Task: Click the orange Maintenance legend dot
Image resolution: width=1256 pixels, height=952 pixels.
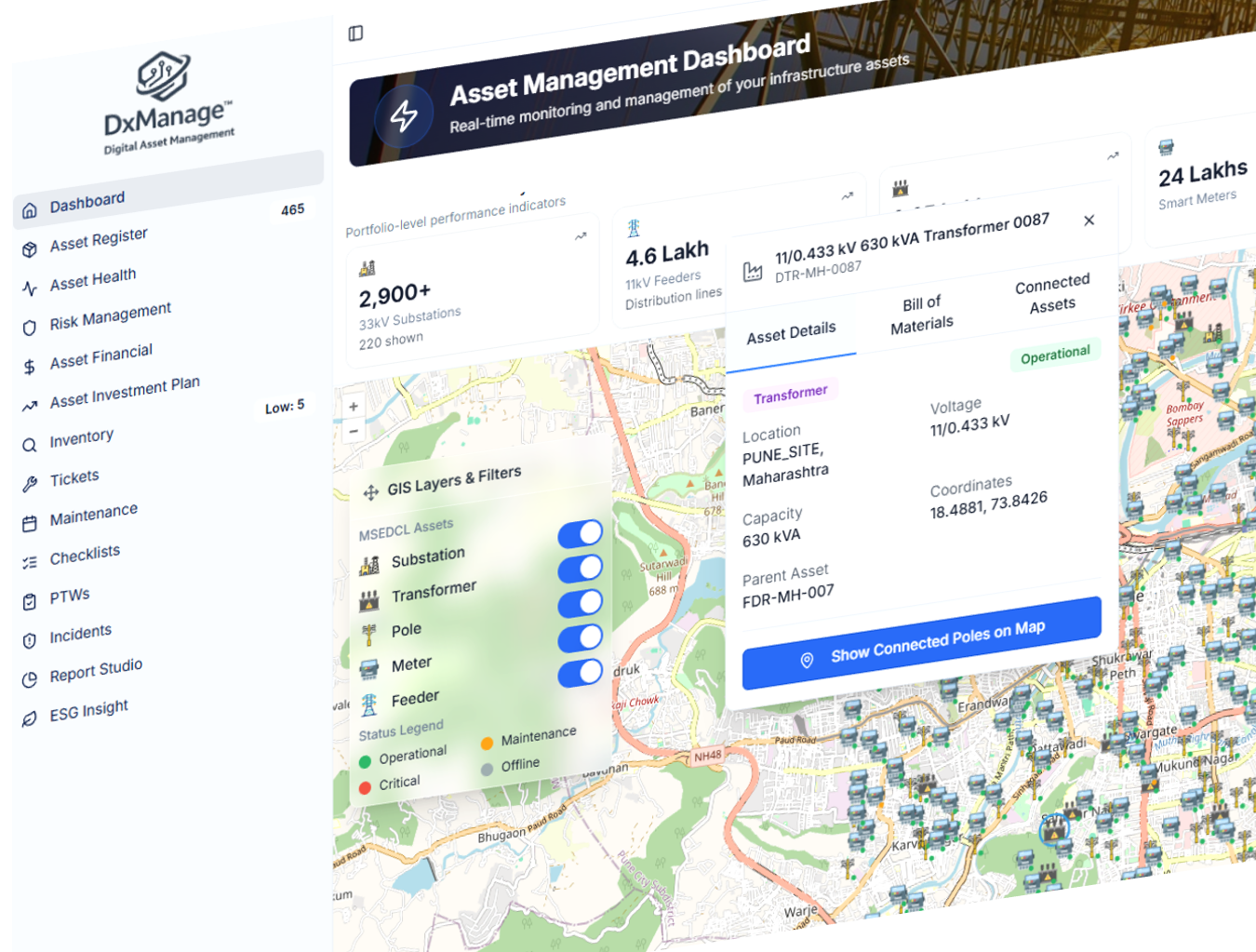Action: pyautogui.click(x=487, y=743)
